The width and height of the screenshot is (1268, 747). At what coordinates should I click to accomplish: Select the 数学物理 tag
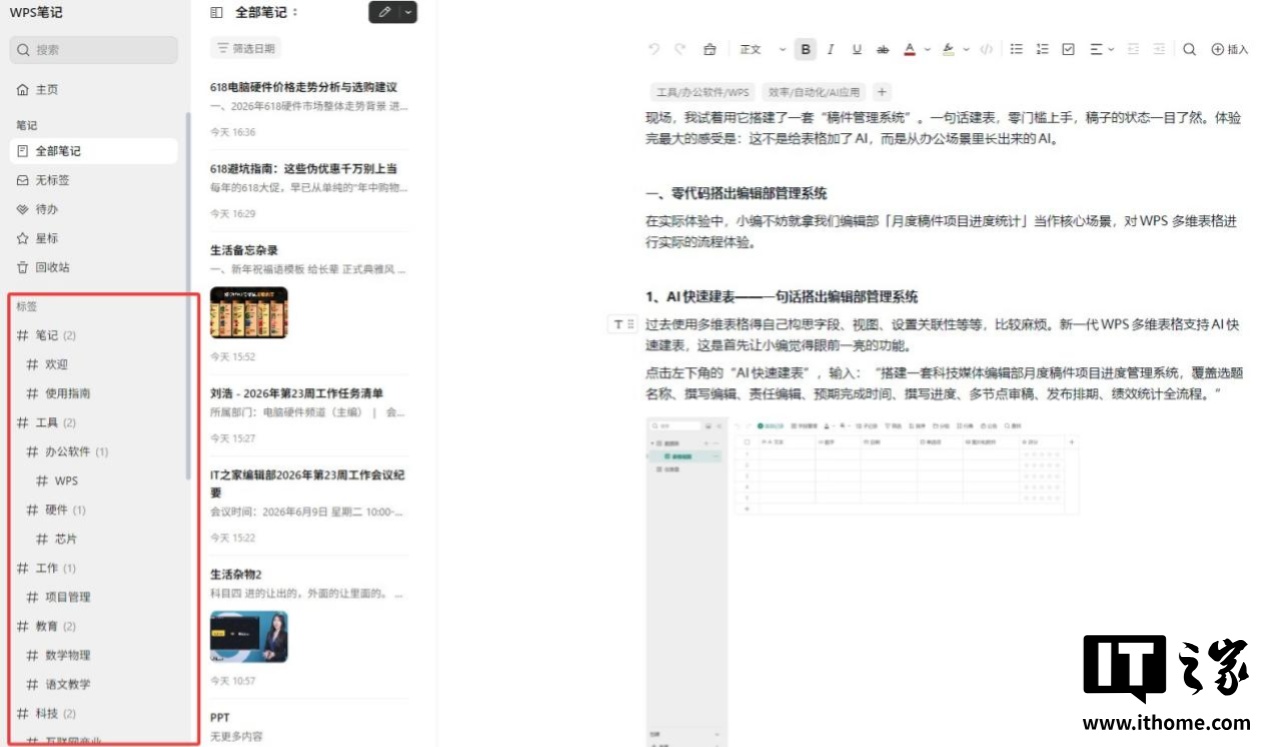click(58, 655)
